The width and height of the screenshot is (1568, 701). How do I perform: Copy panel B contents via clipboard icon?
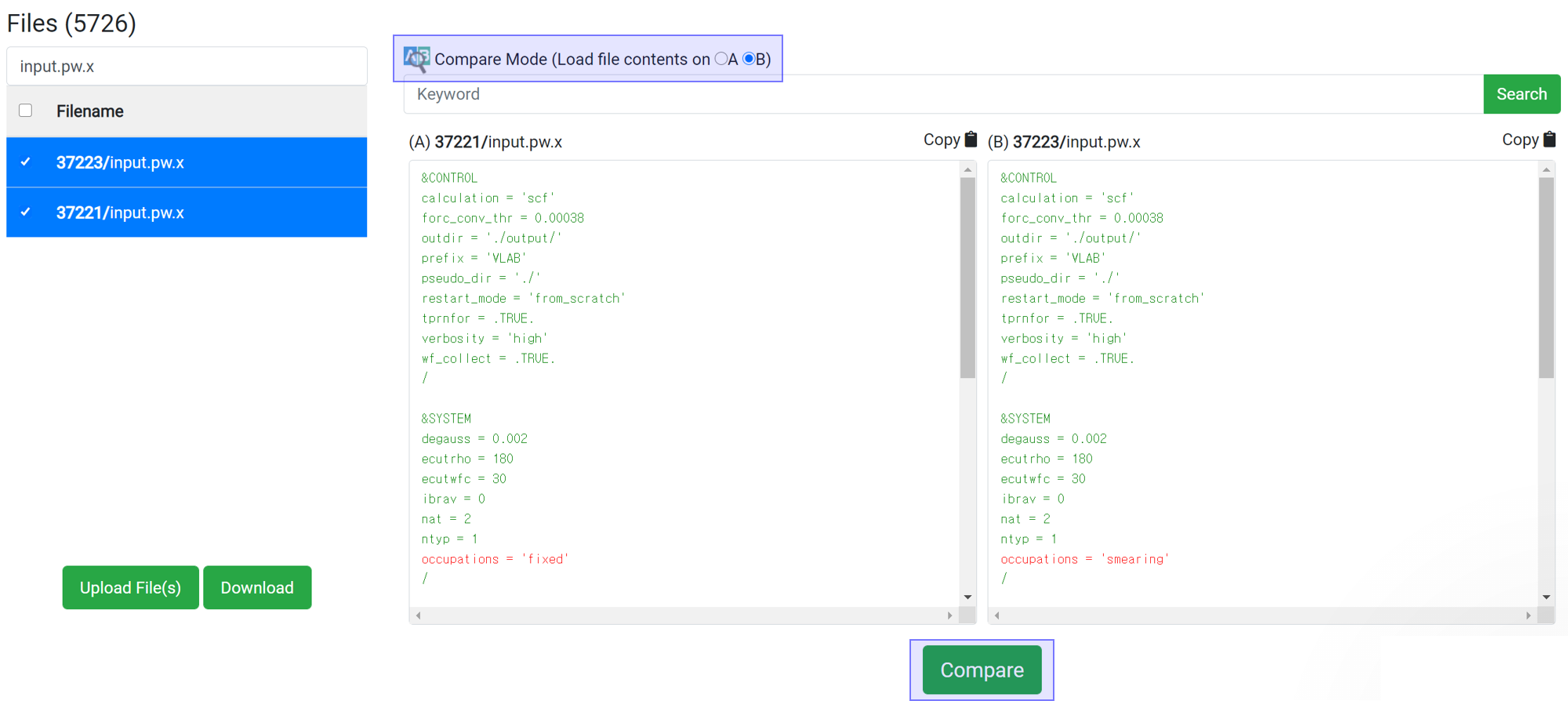click(x=1549, y=140)
